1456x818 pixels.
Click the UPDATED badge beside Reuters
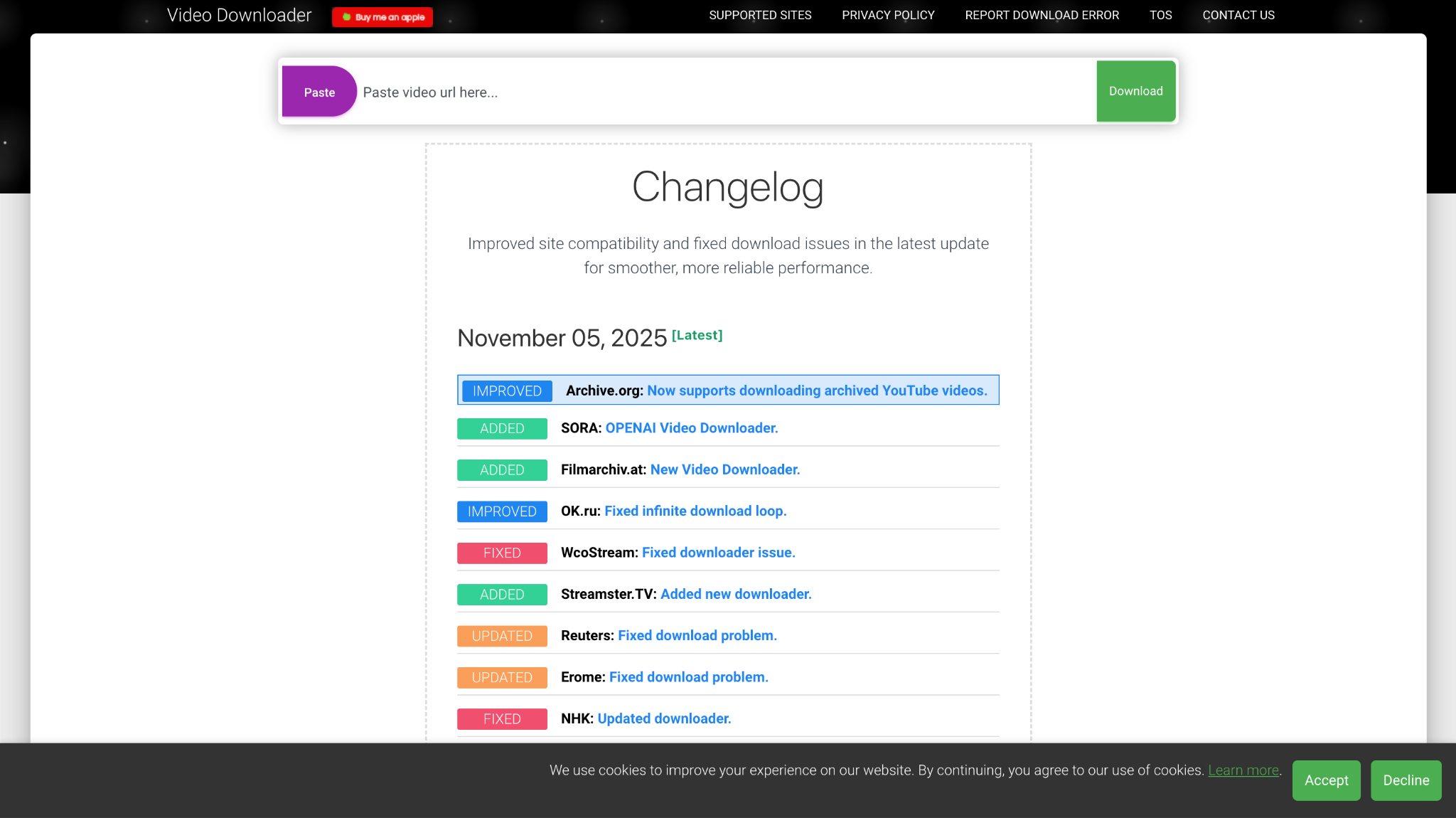[501, 635]
